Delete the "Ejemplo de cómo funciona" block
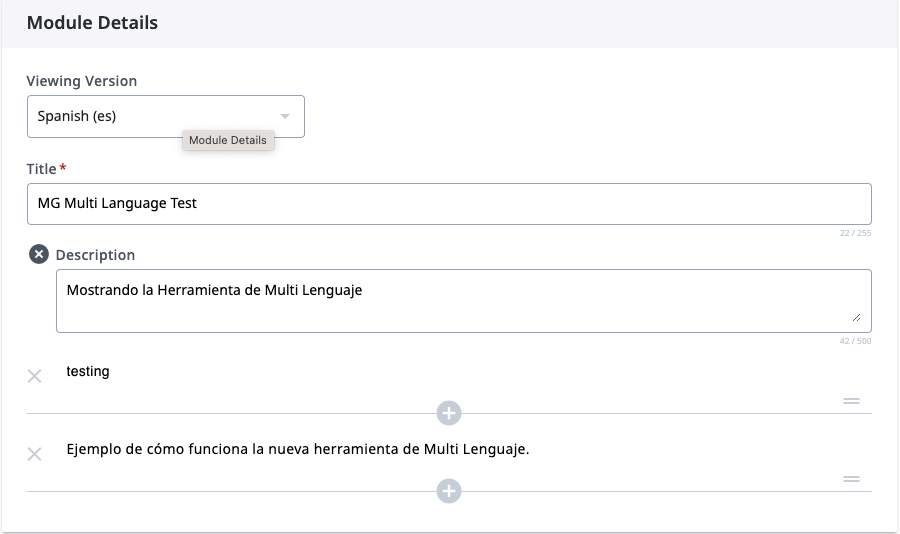Image resolution: width=900 pixels, height=534 pixels. click(34, 454)
